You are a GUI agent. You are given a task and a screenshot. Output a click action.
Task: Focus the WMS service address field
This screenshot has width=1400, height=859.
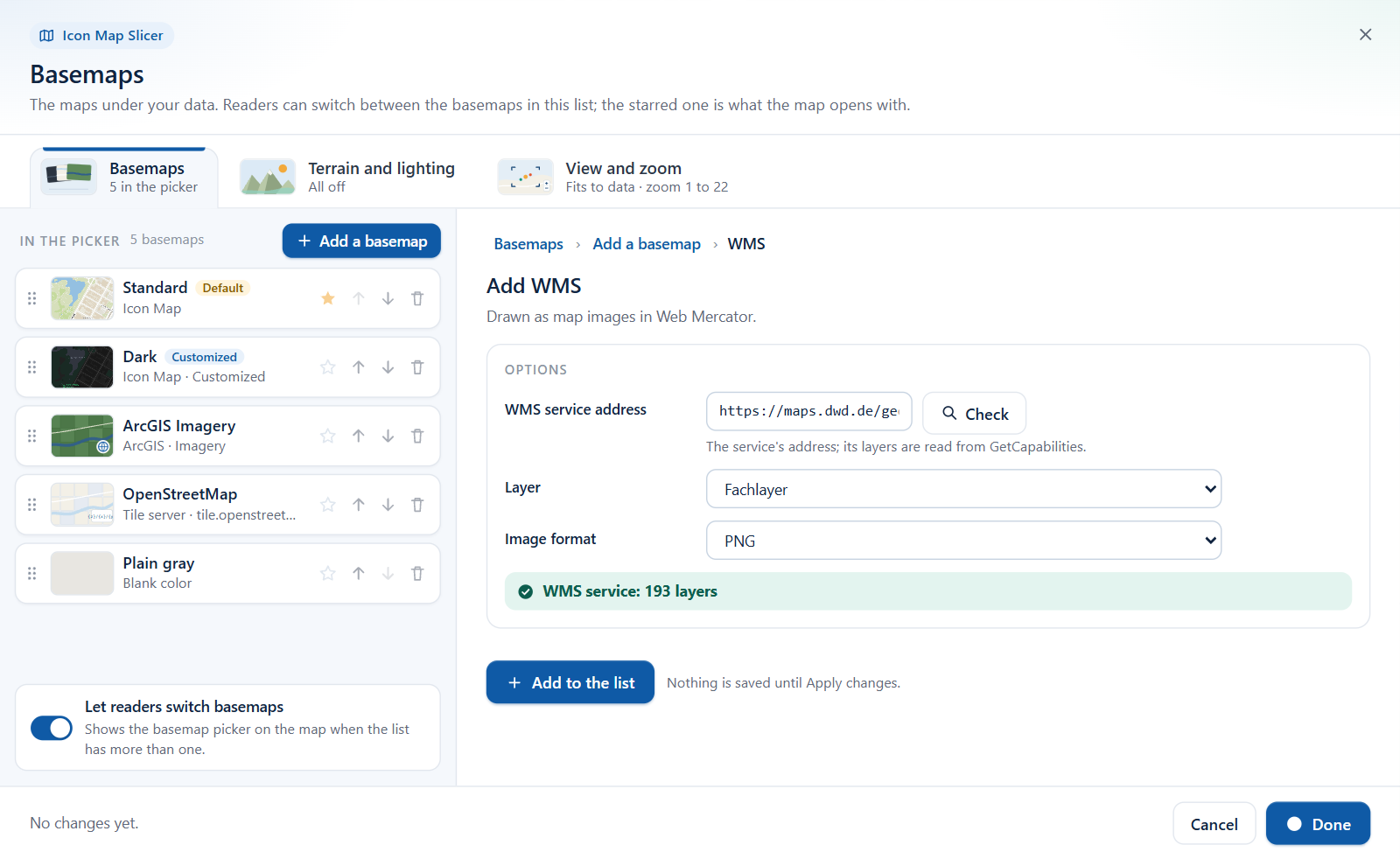pyautogui.click(x=809, y=411)
